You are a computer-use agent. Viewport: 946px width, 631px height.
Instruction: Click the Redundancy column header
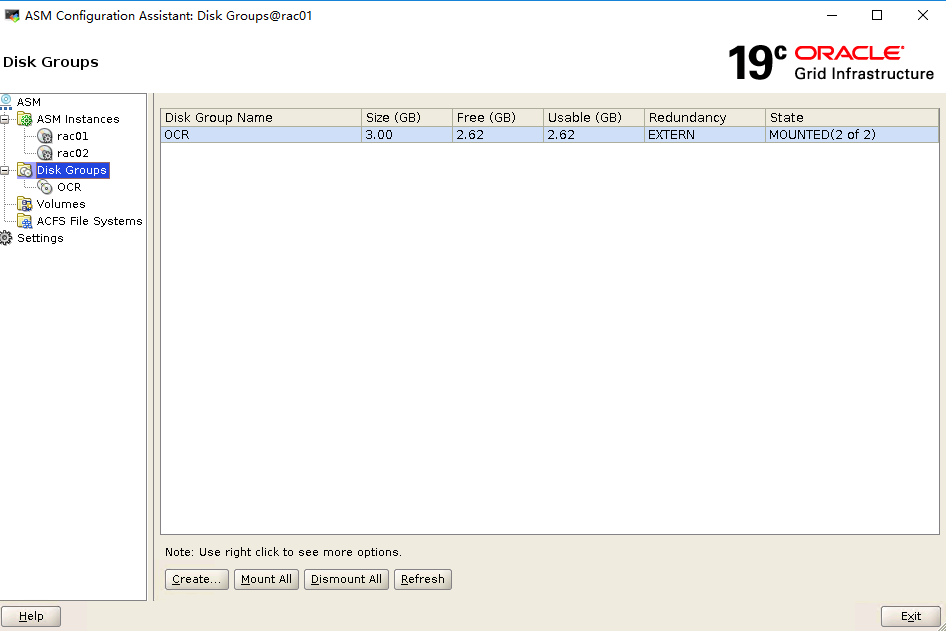705,117
